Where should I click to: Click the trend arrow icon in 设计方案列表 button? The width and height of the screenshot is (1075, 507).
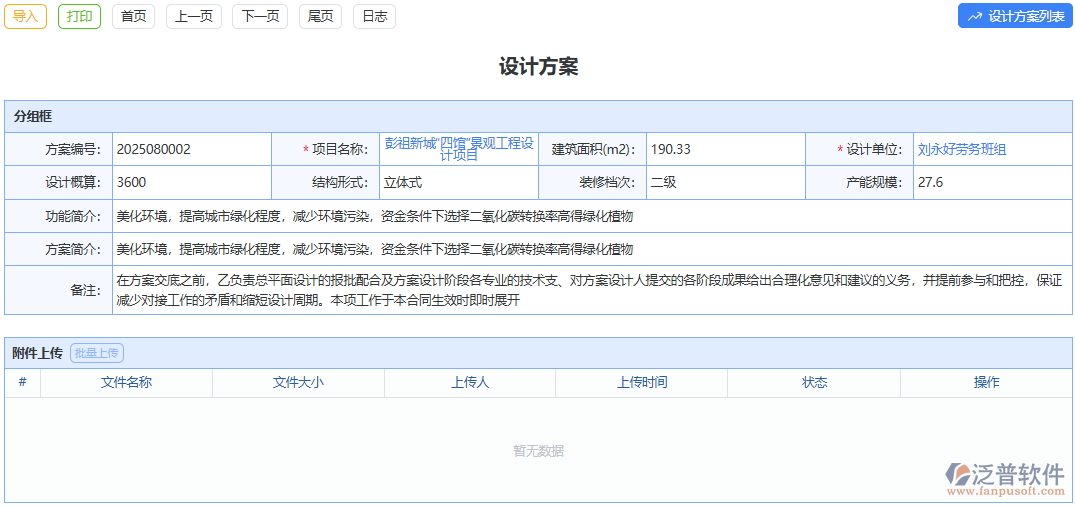point(974,17)
